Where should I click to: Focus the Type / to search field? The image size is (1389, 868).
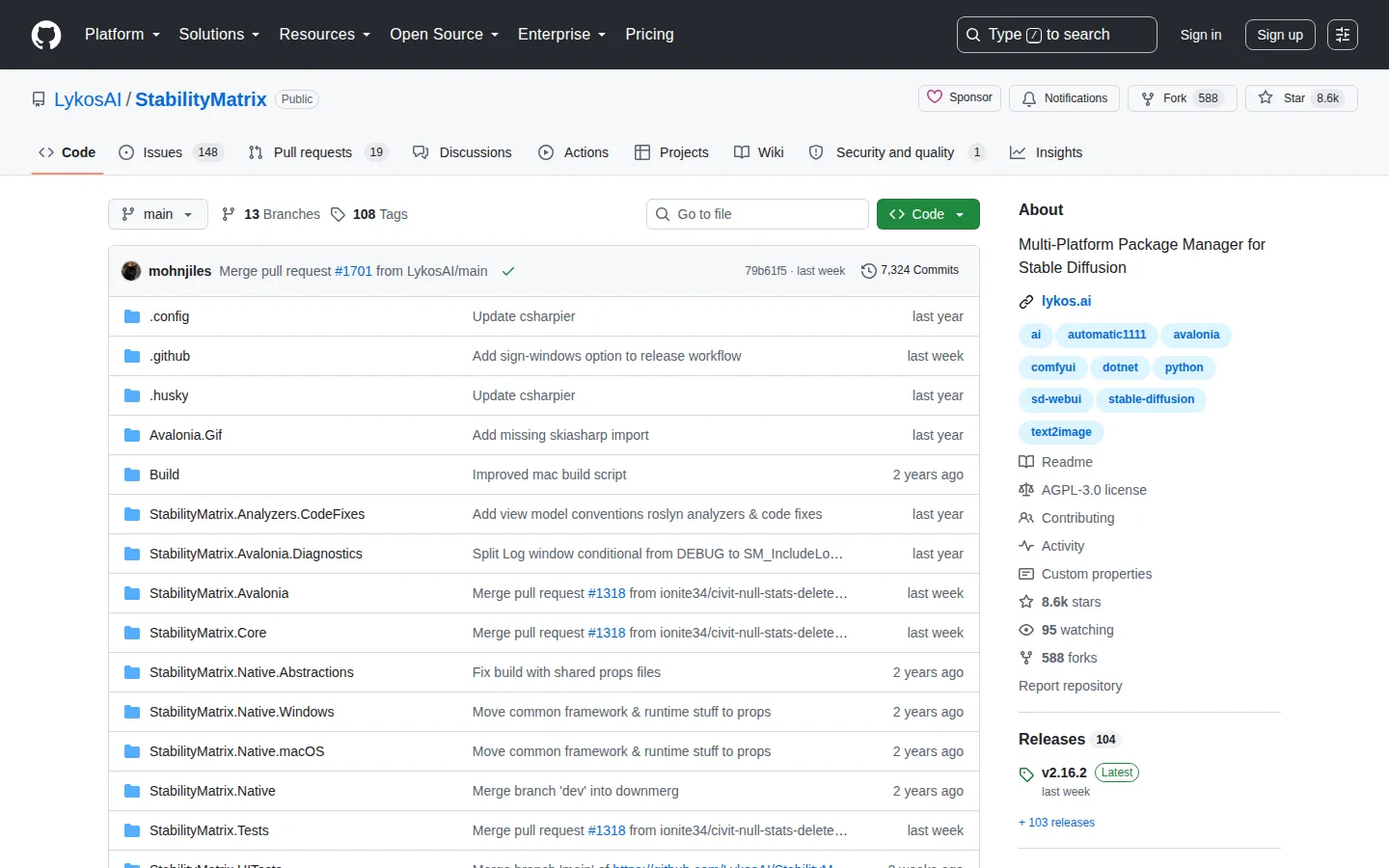[1057, 35]
